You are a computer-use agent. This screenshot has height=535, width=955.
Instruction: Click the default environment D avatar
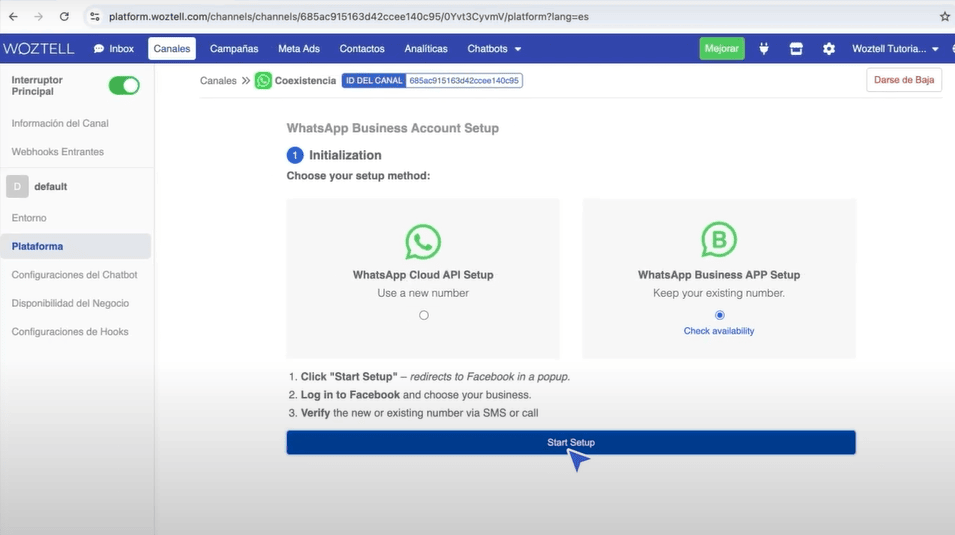click(17, 186)
